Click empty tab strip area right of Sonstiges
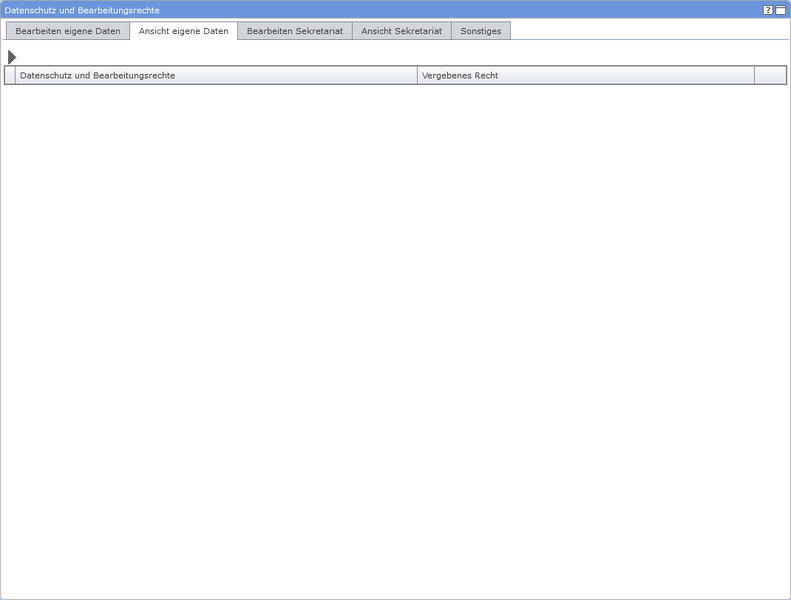Image resolution: width=791 pixels, height=600 pixels. click(x=650, y=31)
